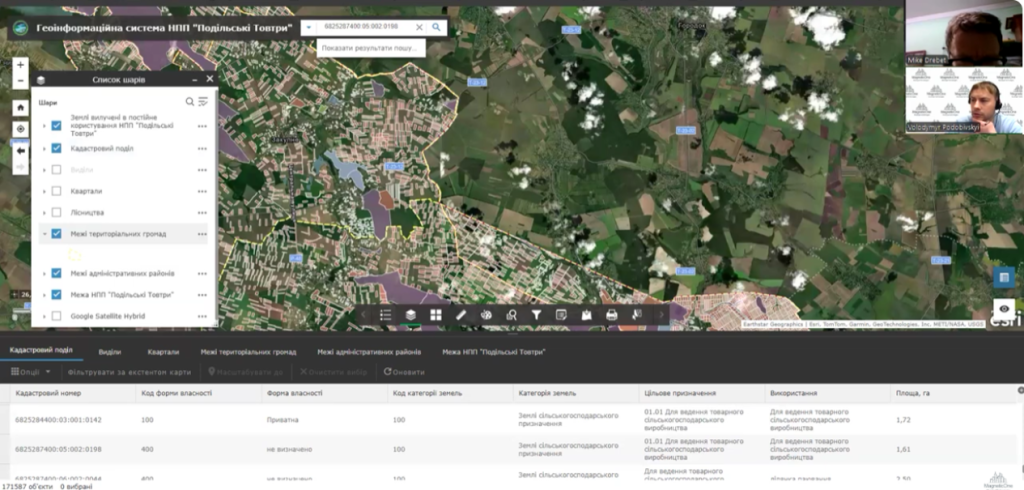
Task: Switch to Межі адміністративних районів tab
Action: pyautogui.click(x=369, y=352)
